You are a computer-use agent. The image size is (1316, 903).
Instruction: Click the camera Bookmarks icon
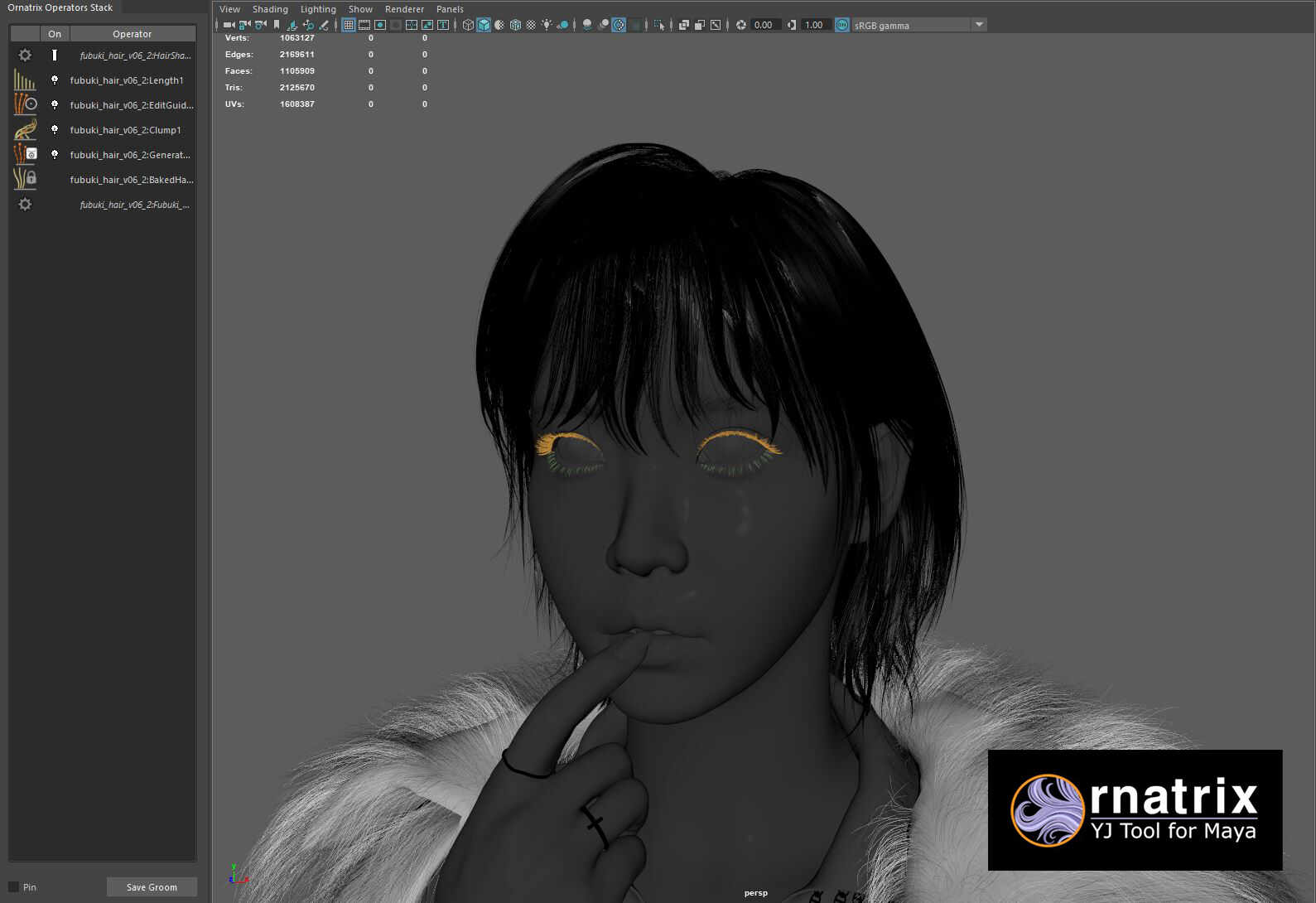pyautogui.click(x=277, y=25)
